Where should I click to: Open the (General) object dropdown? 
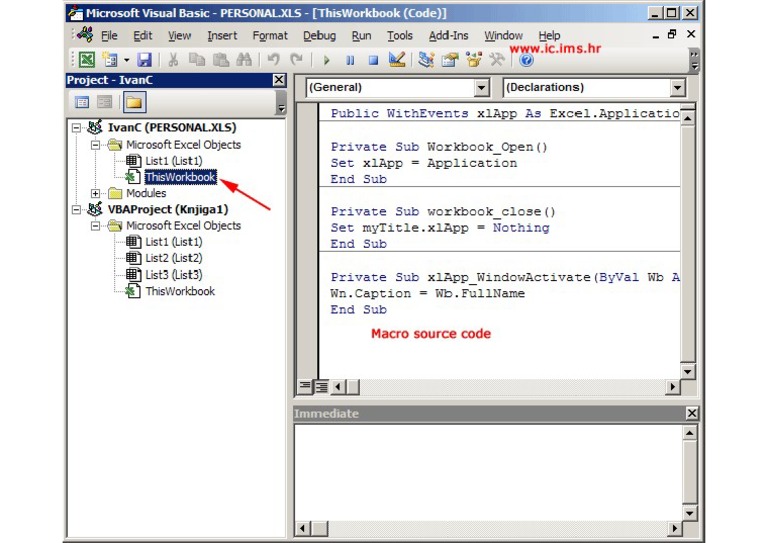click(x=483, y=88)
